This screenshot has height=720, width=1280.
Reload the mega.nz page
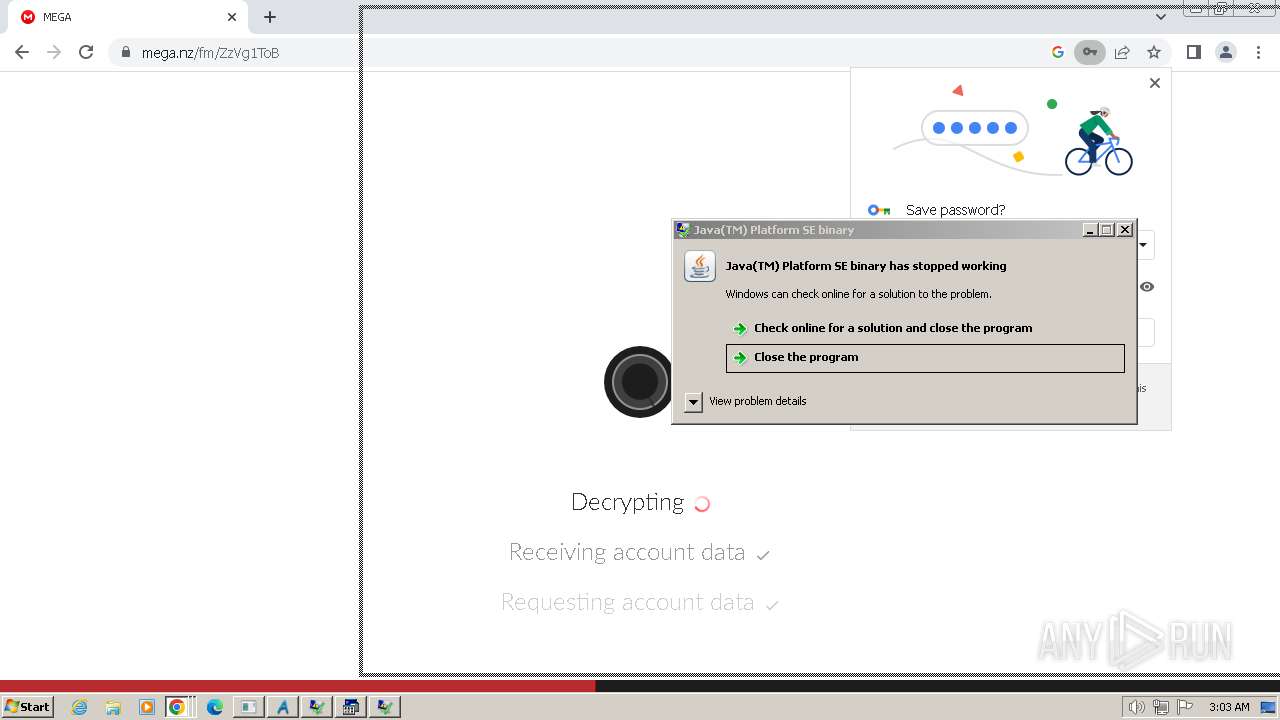(86, 52)
